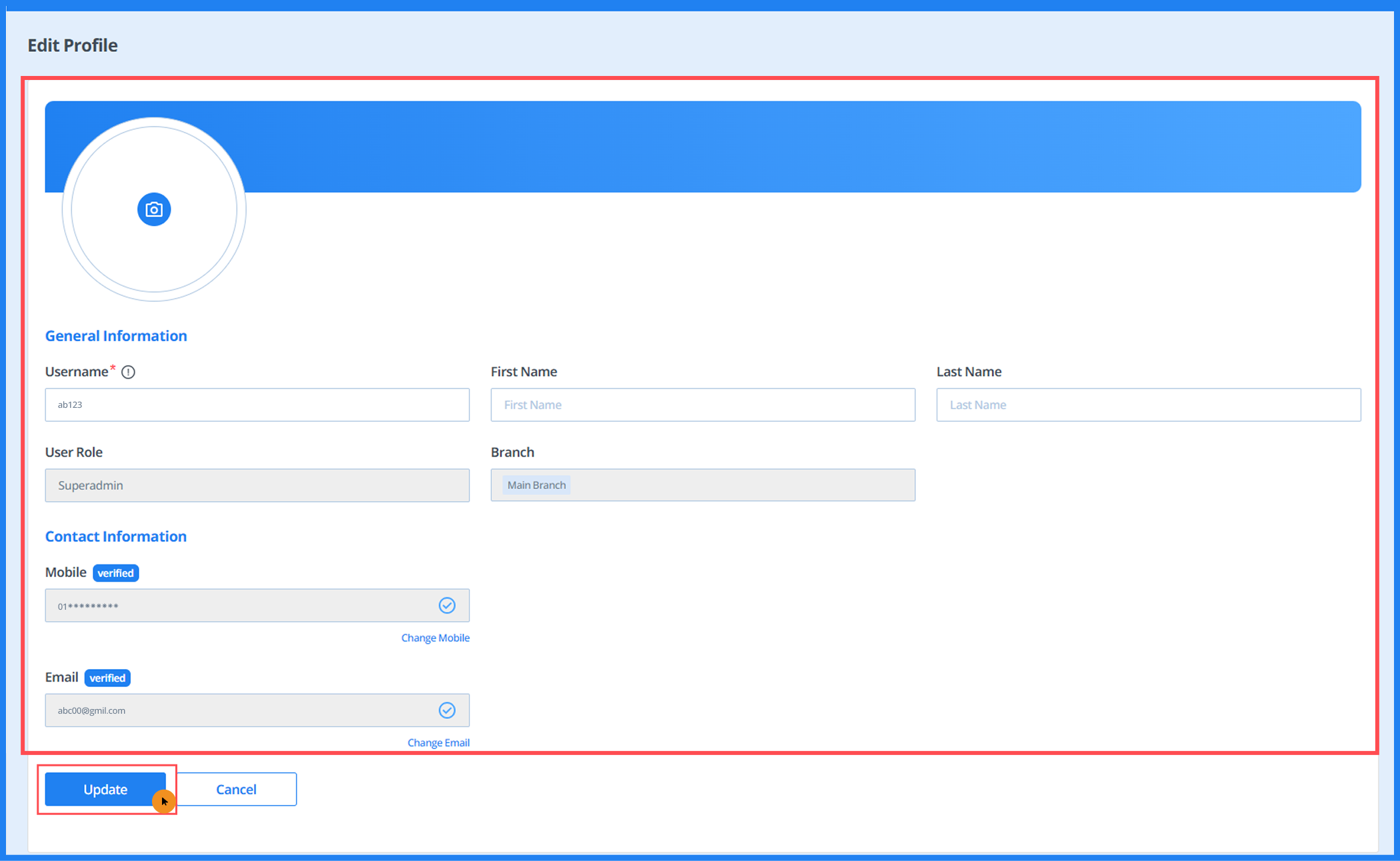Open the Change Email link
The width and height of the screenshot is (1400, 861).
pyautogui.click(x=439, y=742)
